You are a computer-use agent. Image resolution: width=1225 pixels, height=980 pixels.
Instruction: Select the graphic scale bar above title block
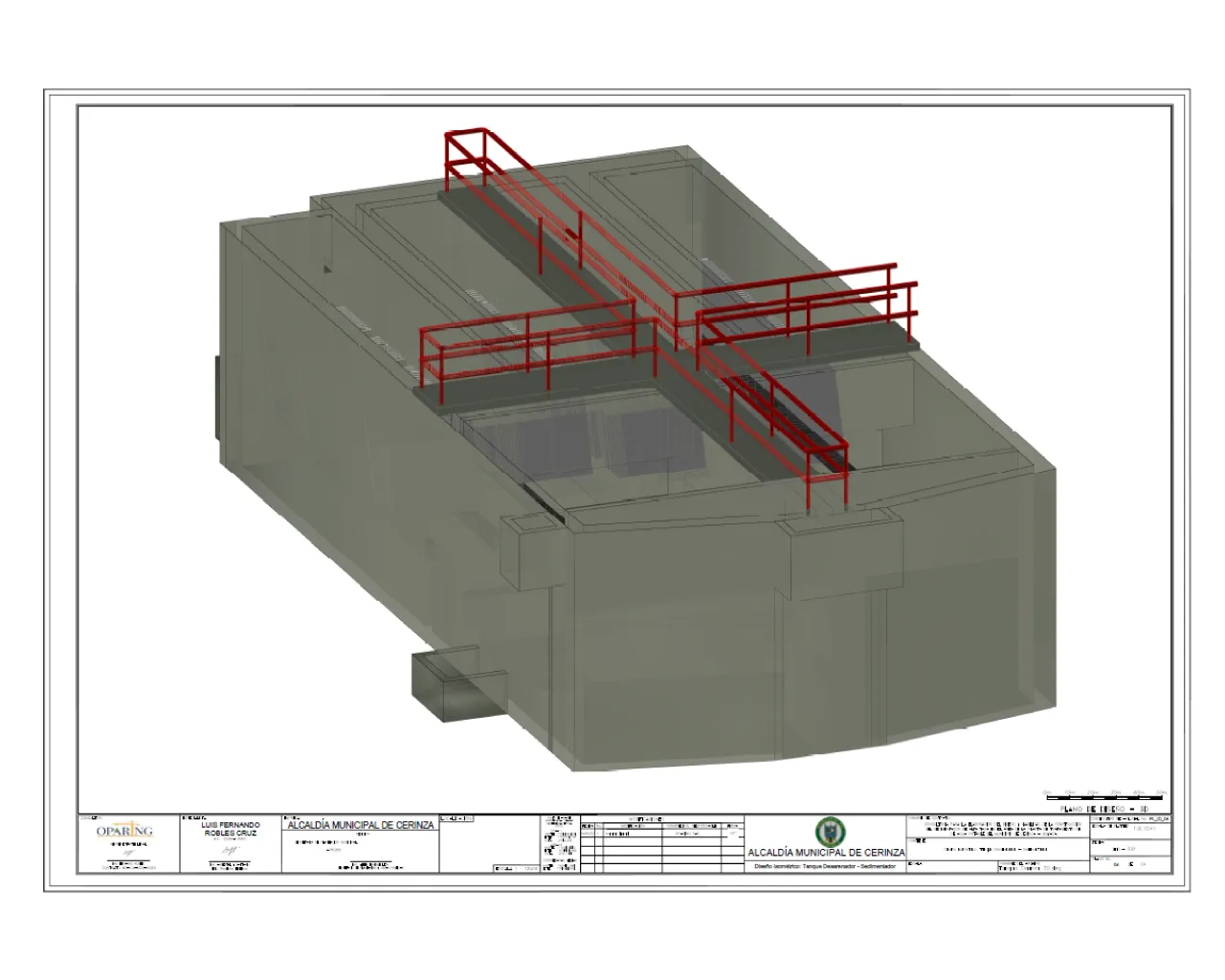coord(1105,794)
